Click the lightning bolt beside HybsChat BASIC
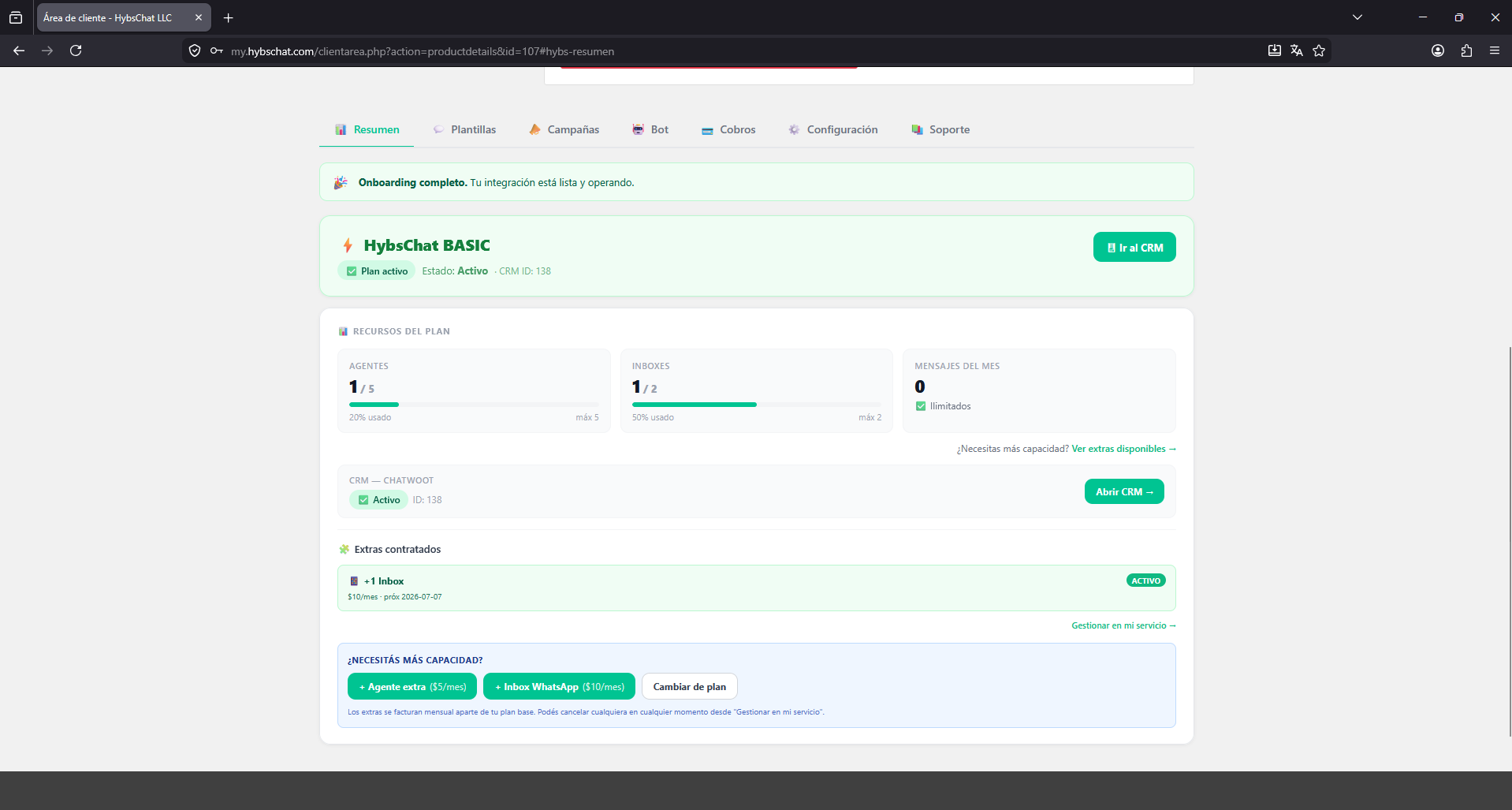 point(348,245)
